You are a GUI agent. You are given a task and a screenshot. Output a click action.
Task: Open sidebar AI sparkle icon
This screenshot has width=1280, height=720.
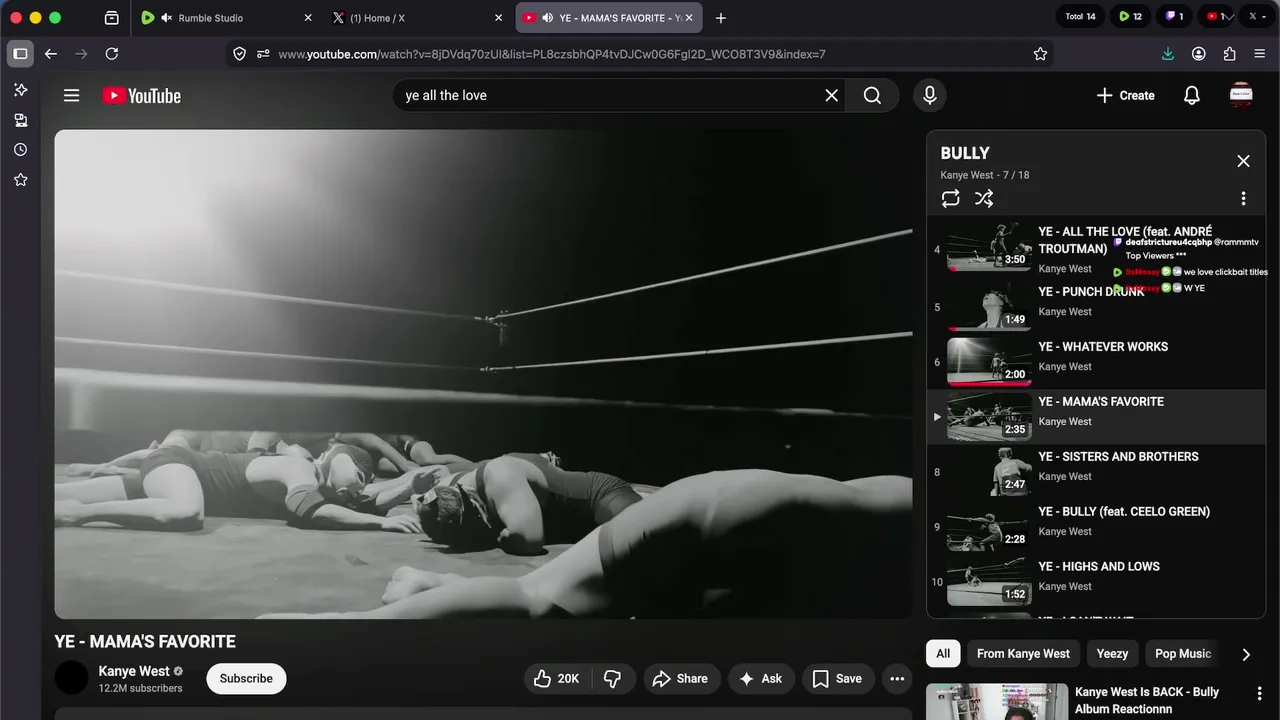[20, 90]
